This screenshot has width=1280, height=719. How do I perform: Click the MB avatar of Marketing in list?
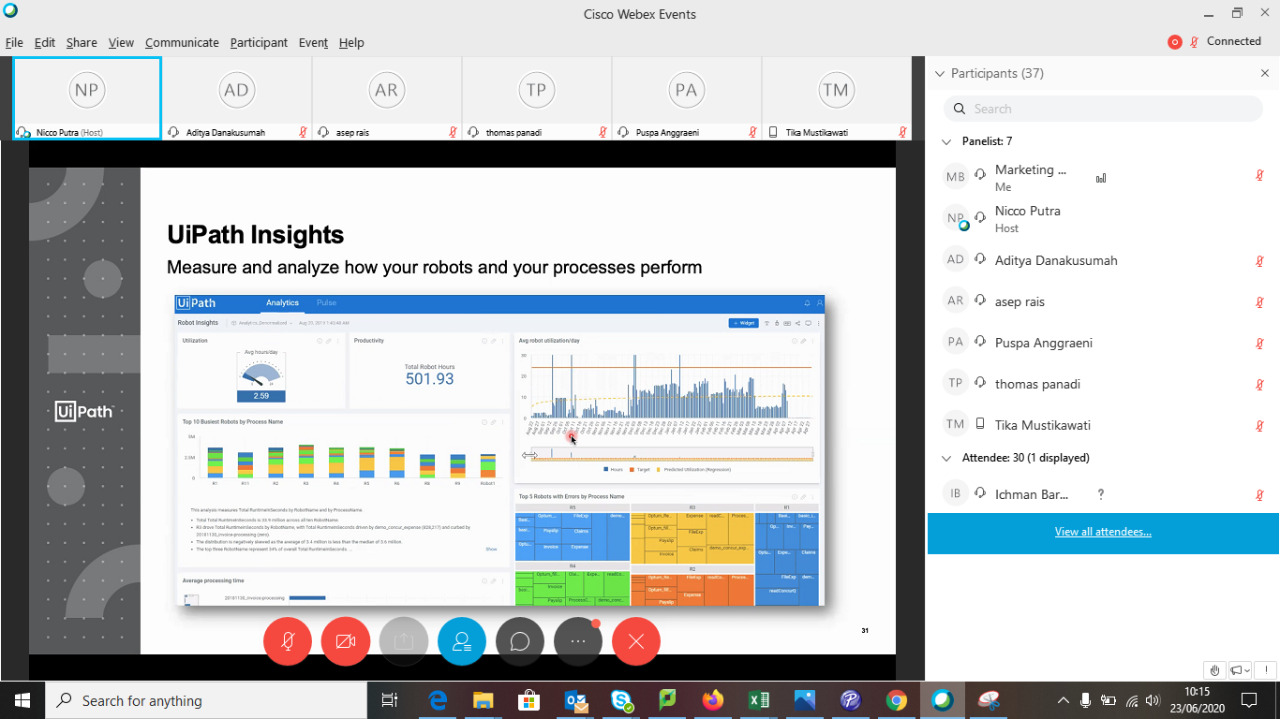pos(956,177)
